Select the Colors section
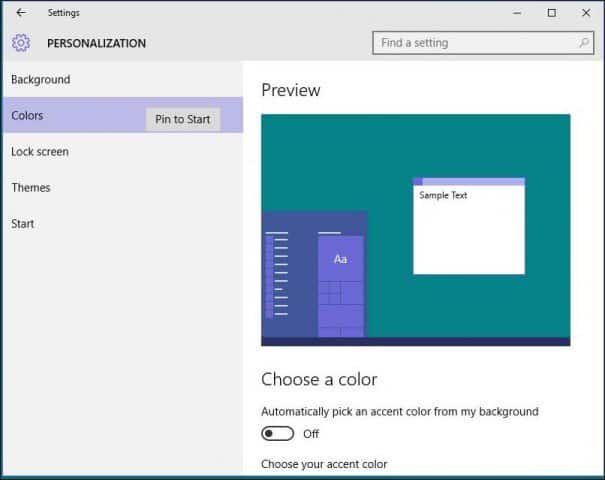The height and width of the screenshot is (480, 605). click(123, 115)
